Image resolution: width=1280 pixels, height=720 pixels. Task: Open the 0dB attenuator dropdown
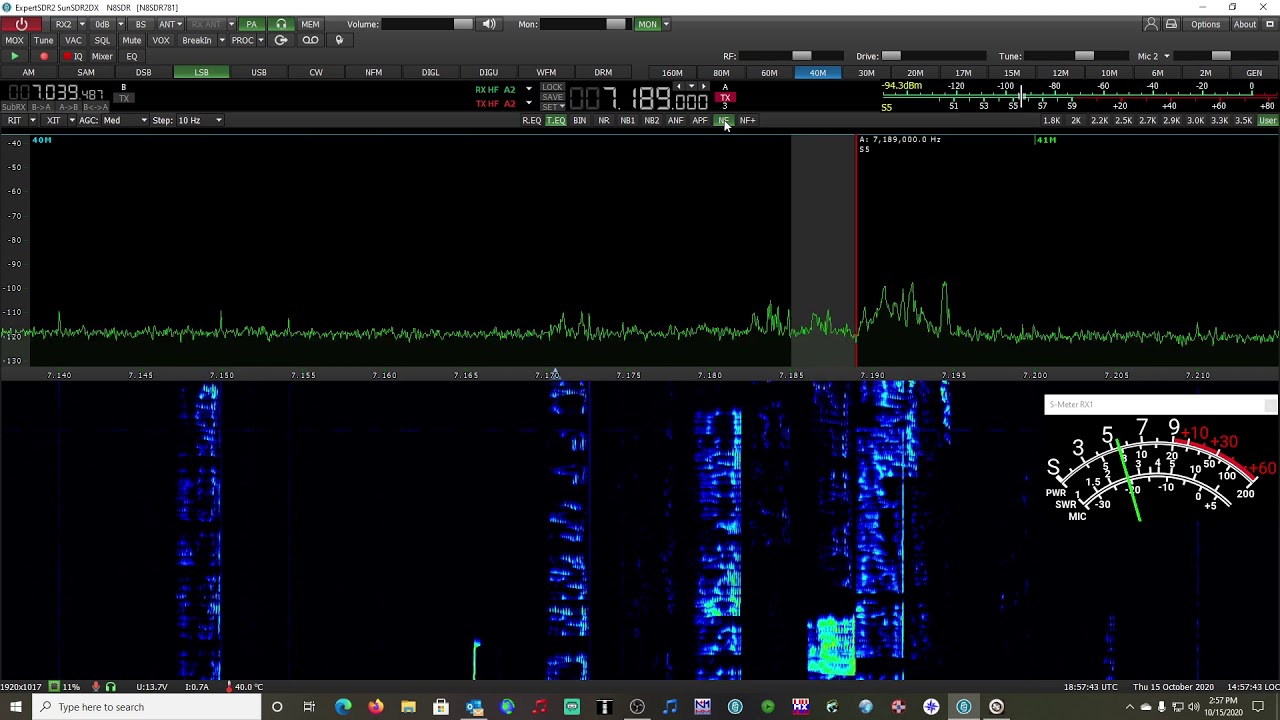[x=121, y=24]
